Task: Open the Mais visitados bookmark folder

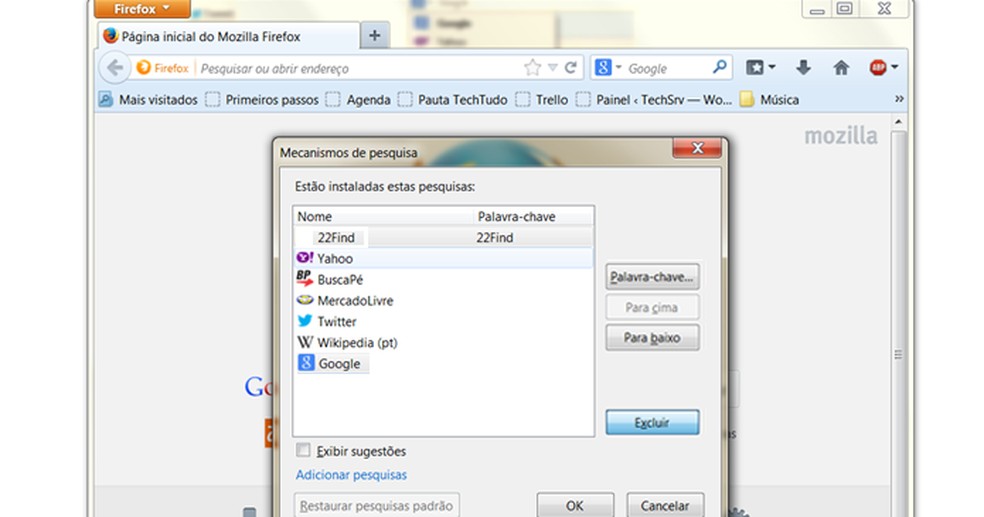Action: tap(148, 100)
